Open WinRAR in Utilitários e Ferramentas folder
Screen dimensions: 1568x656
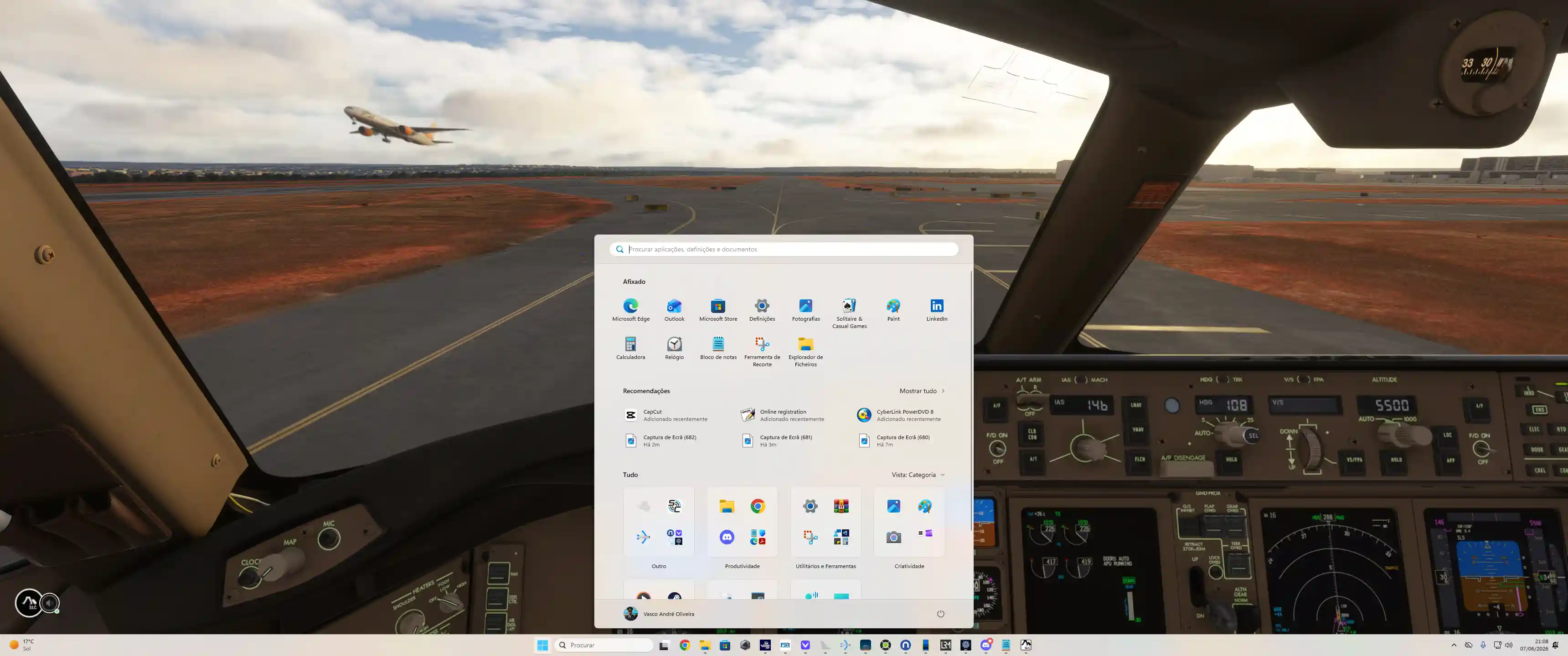coord(841,506)
